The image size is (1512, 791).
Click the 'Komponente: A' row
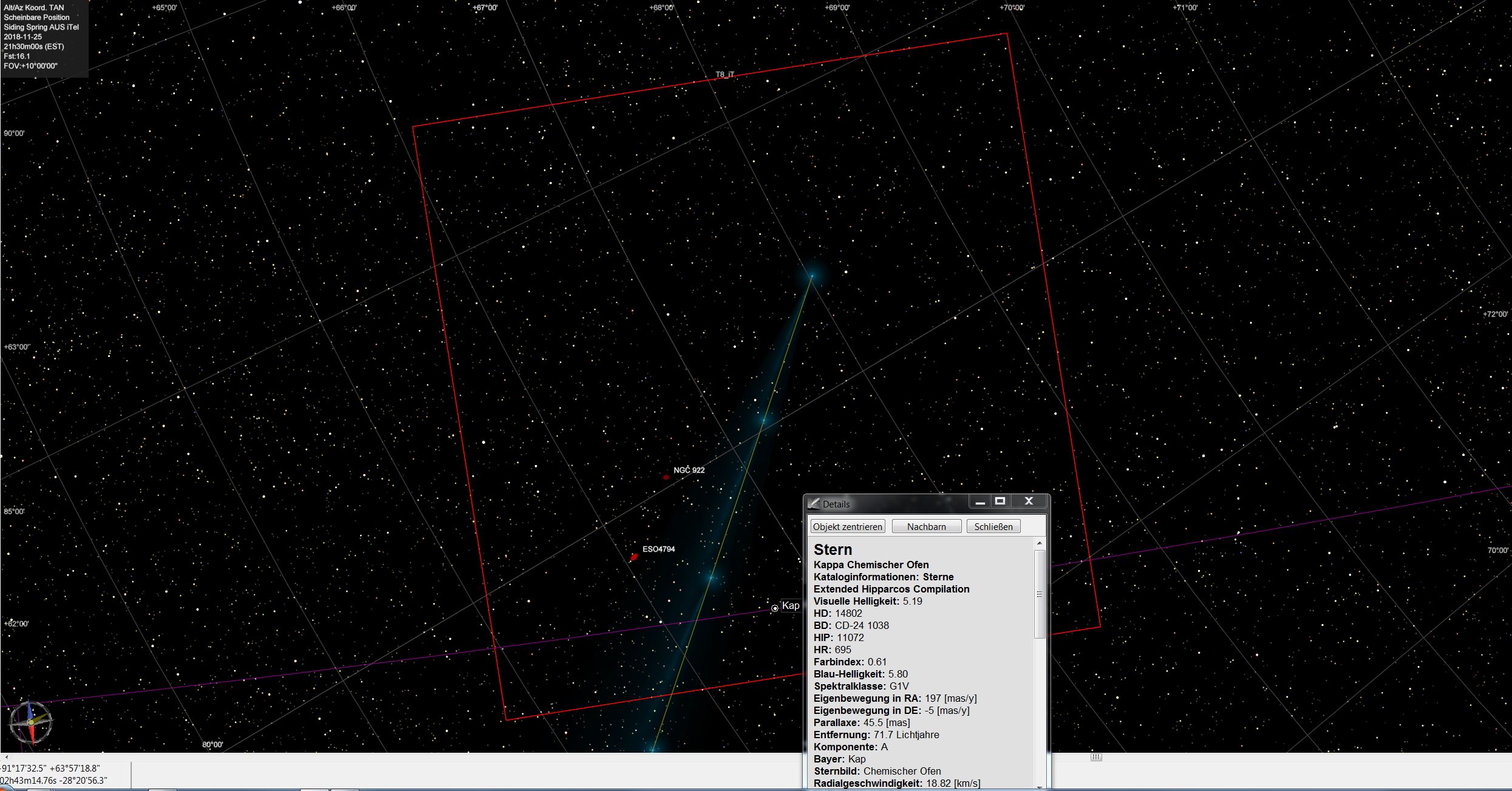coord(851,747)
